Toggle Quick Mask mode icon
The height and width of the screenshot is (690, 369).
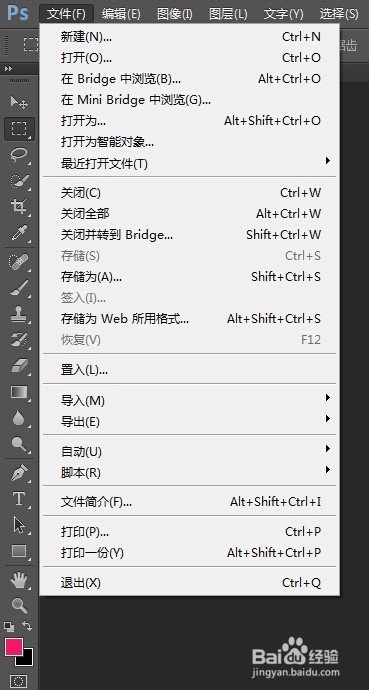(x=18, y=682)
